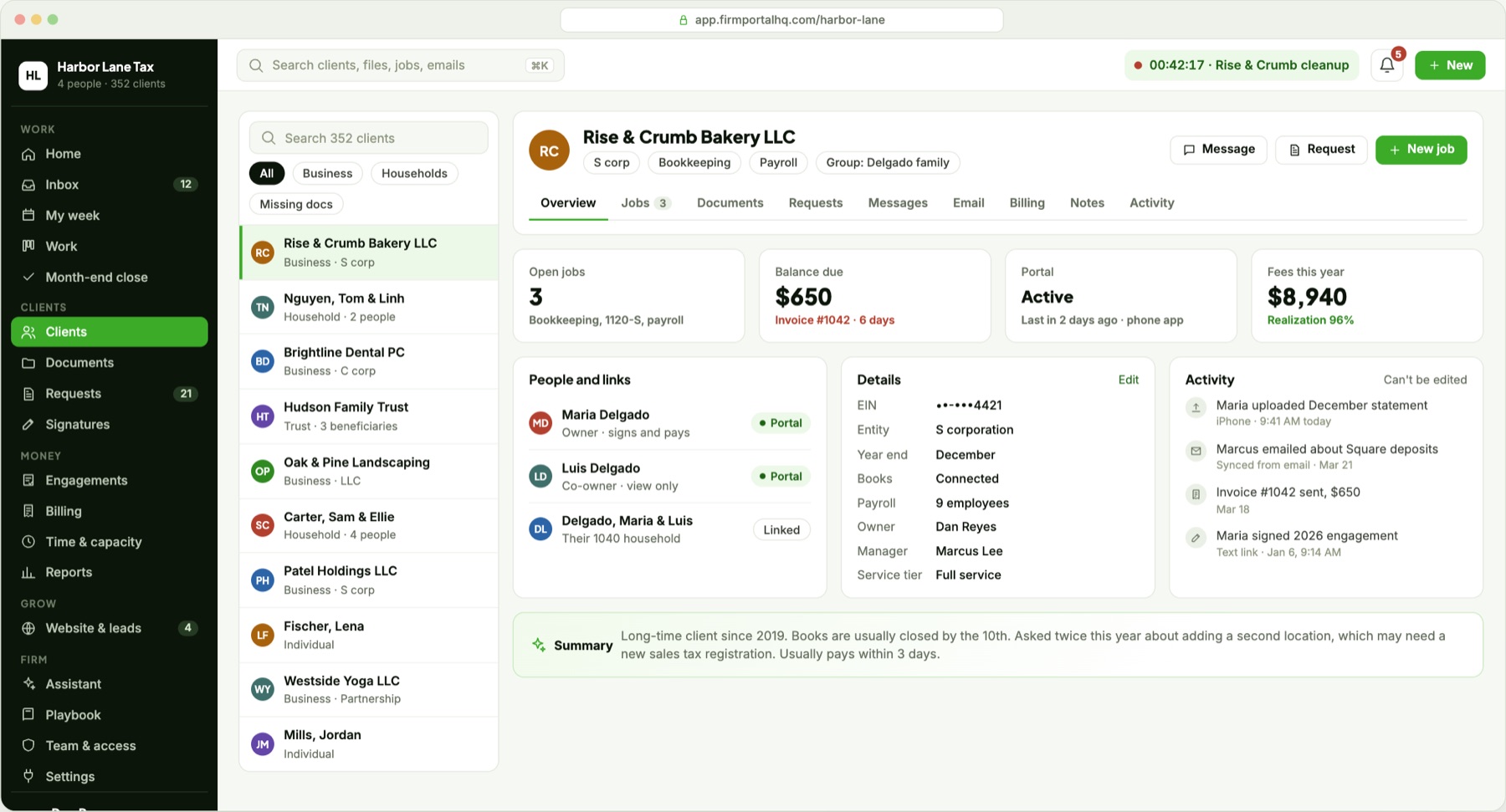Viewport: 1506px width, 812px height.
Task: Click the Request button
Action: [1321, 150]
